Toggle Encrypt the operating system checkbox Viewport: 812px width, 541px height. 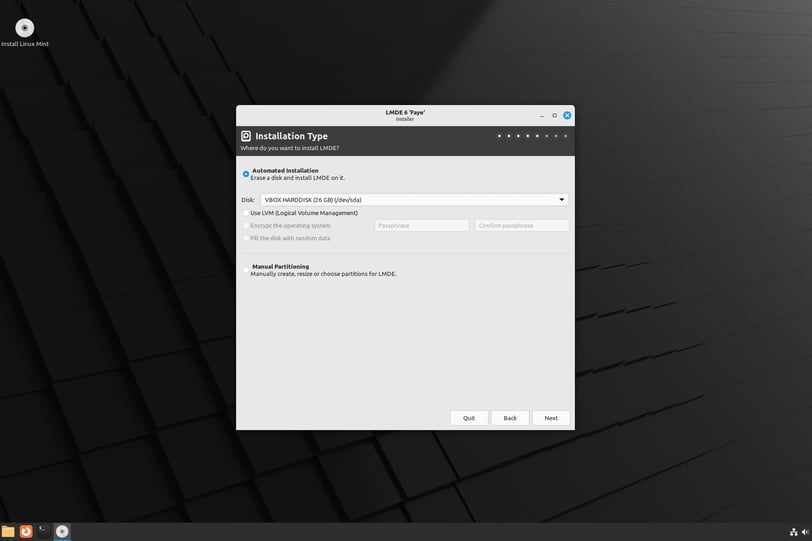(246, 226)
